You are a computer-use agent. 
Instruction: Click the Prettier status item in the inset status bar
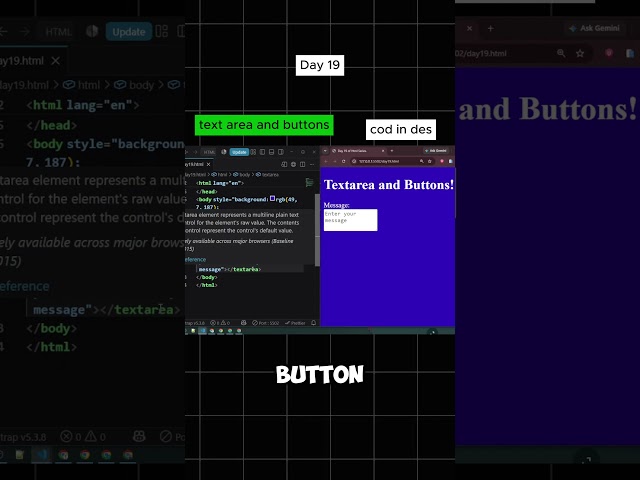click(295, 323)
